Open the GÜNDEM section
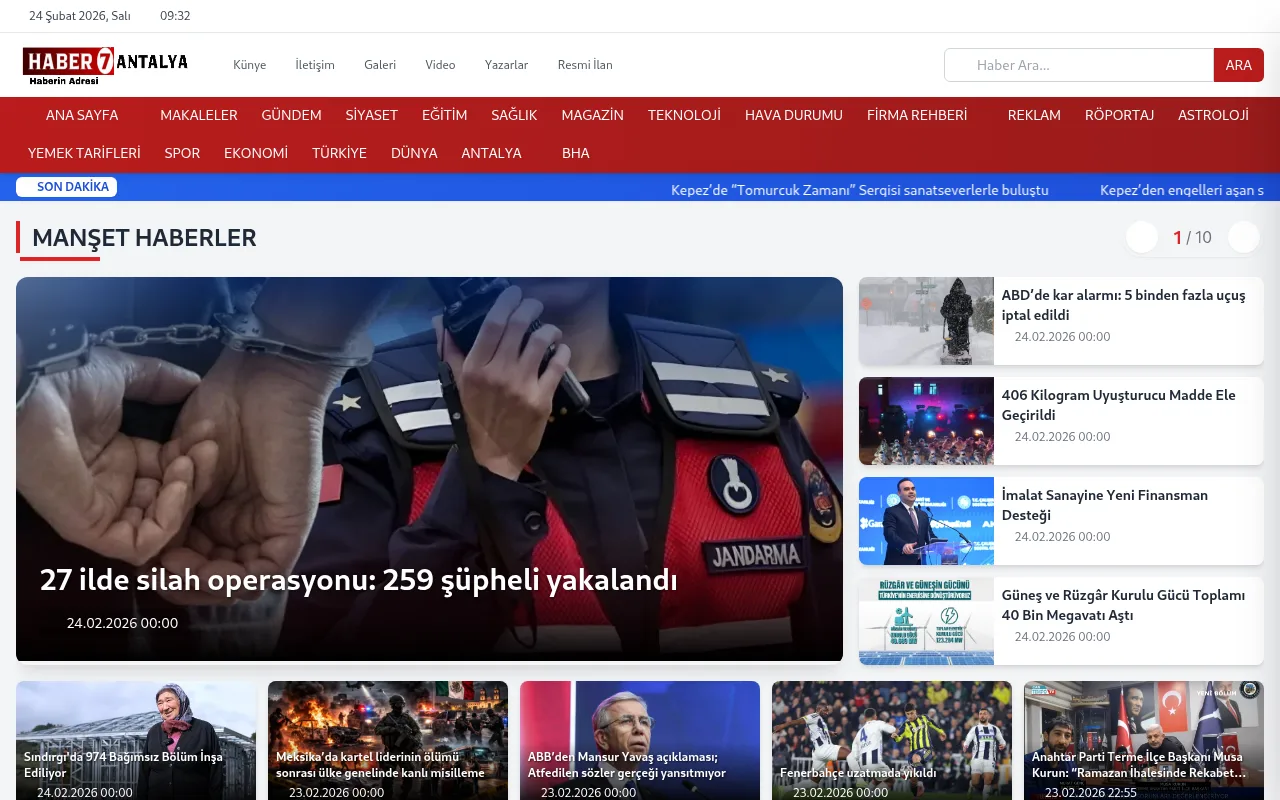The image size is (1280, 800). pyautogui.click(x=291, y=115)
